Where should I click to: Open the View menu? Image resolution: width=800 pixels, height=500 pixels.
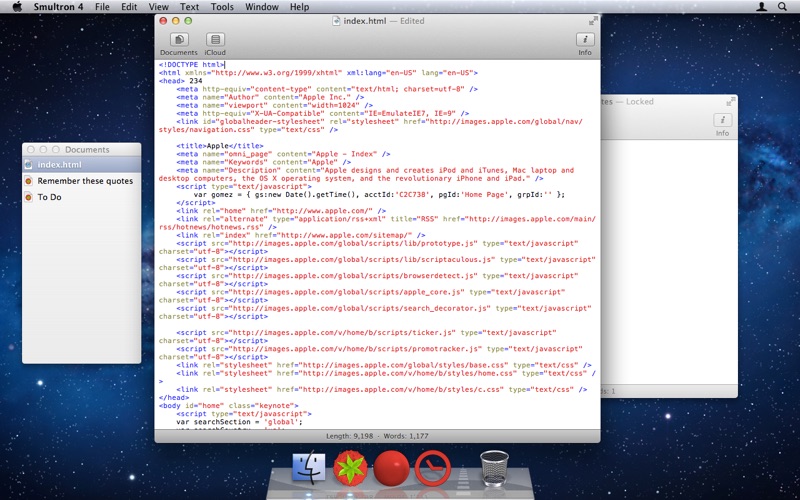tap(159, 7)
